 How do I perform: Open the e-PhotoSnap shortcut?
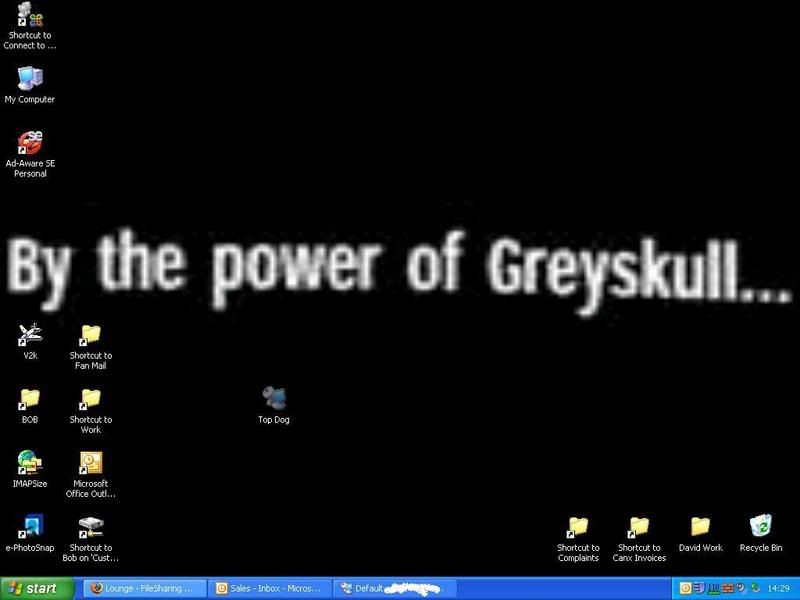tap(30, 534)
